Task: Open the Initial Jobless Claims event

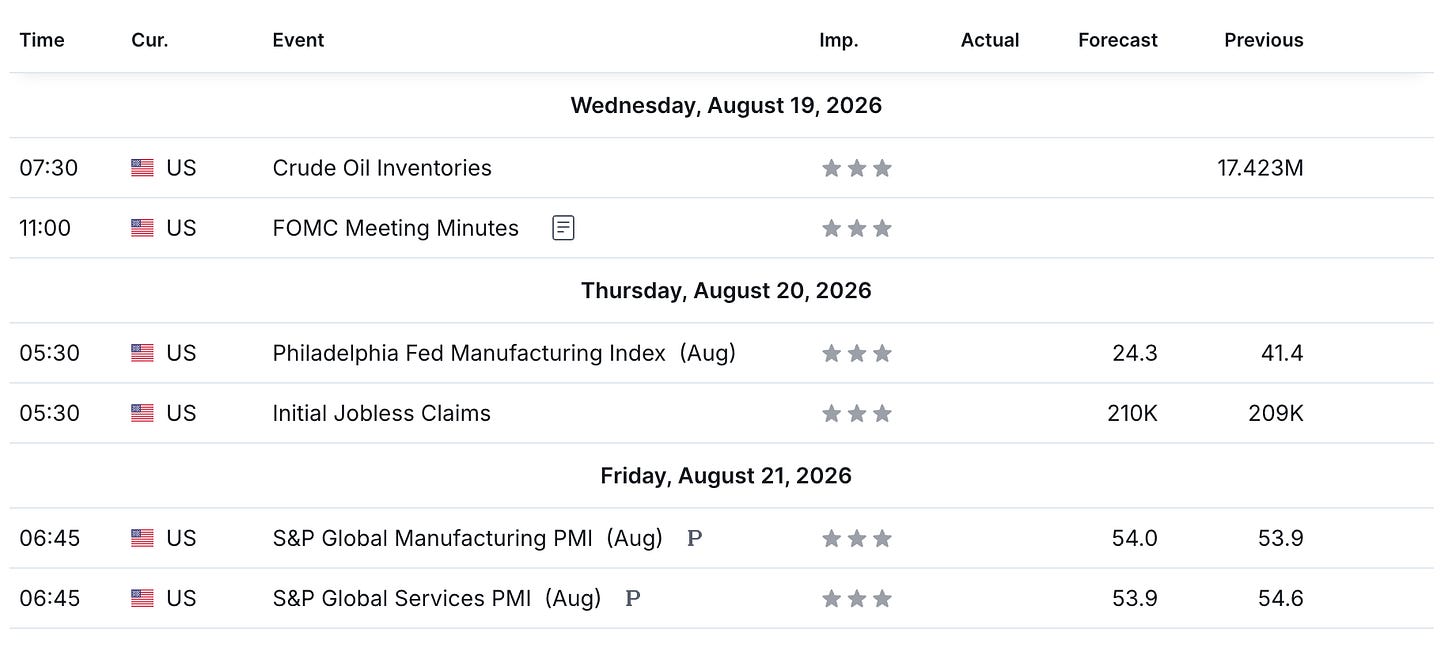Action: 381,413
